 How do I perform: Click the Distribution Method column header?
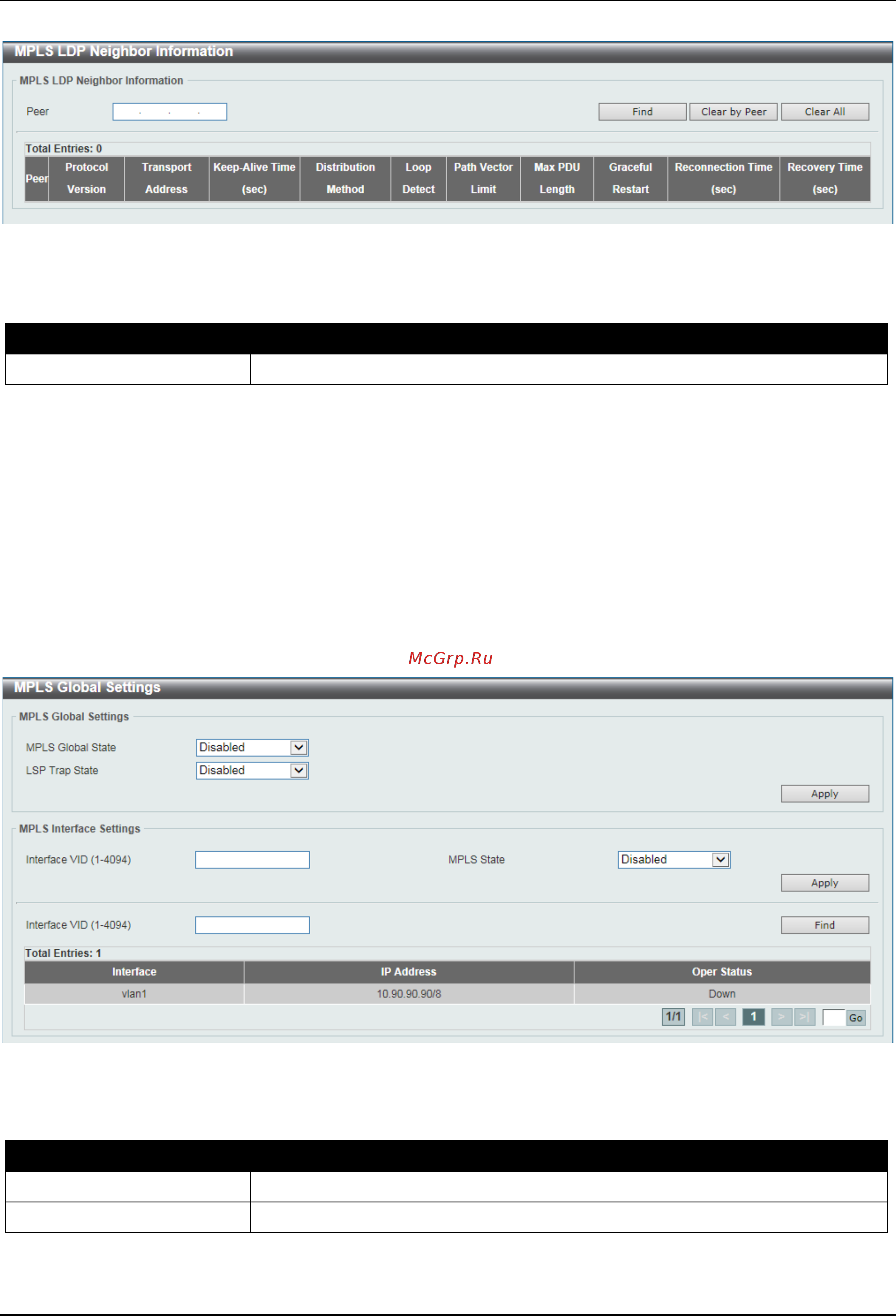click(x=345, y=178)
